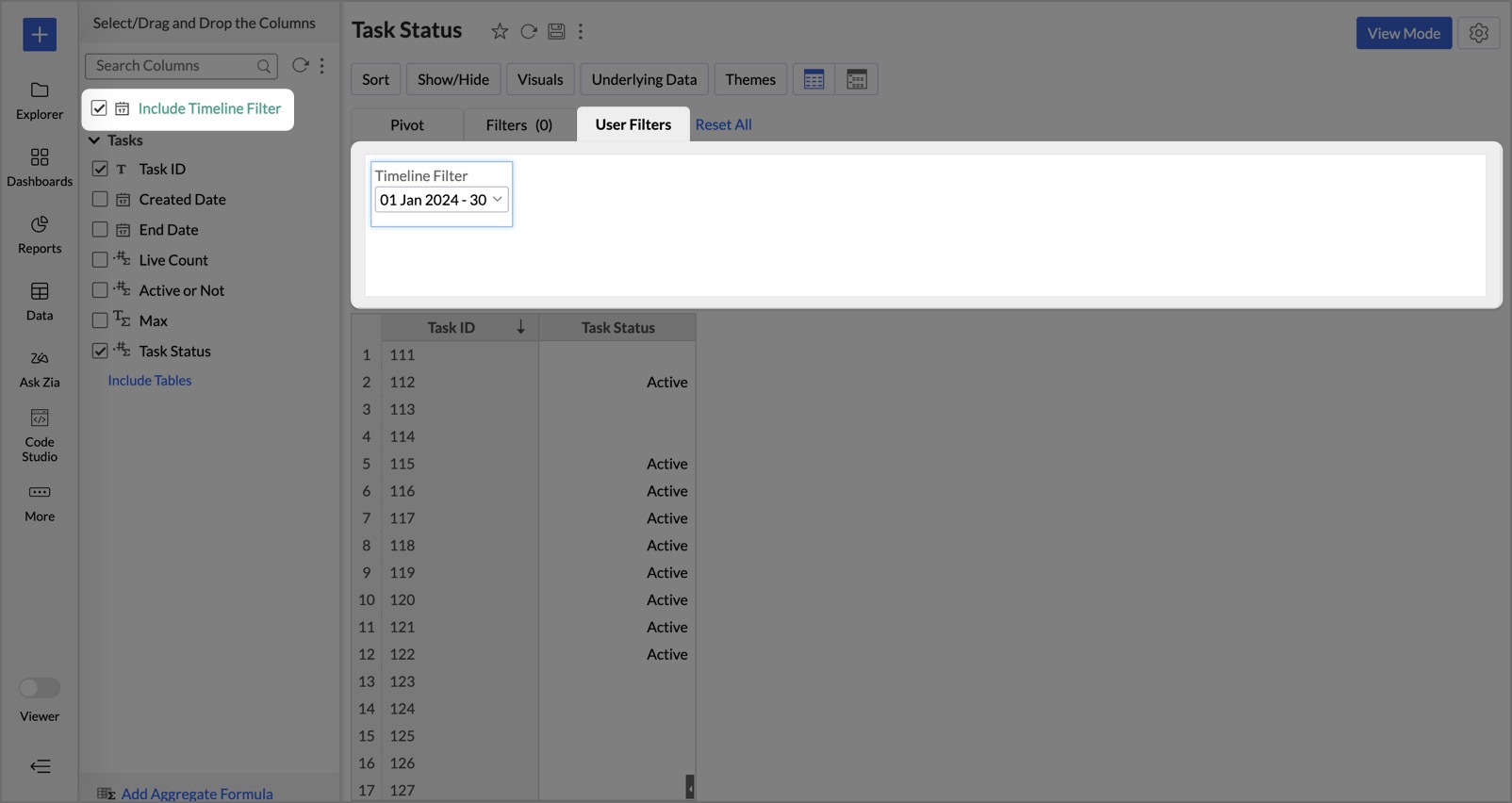Click the View Mode button

[1404, 33]
